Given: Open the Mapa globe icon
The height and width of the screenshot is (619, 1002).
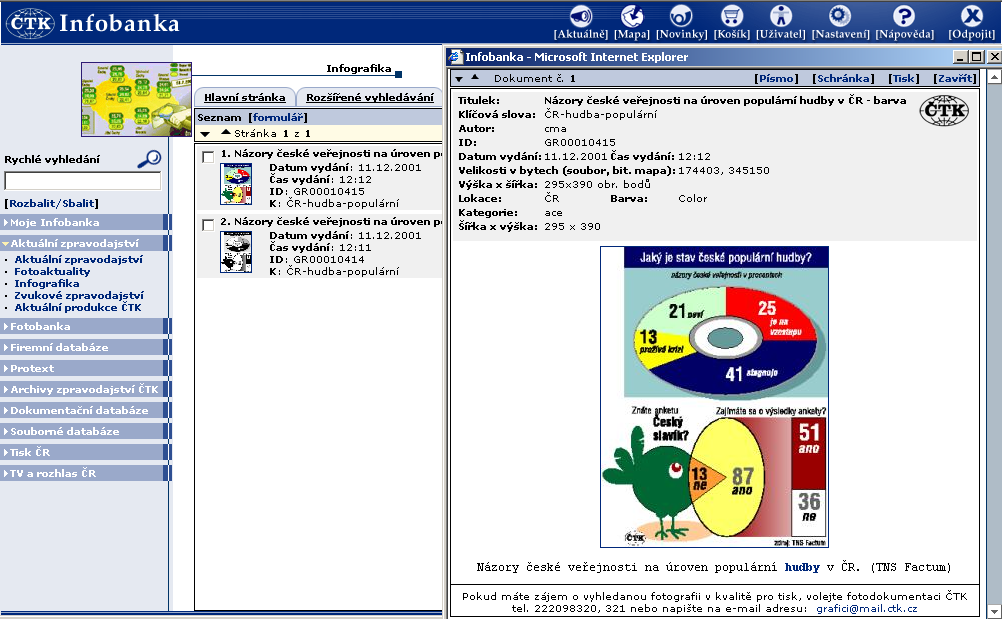Looking at the screenshot, I should click(x=632, y=16).
